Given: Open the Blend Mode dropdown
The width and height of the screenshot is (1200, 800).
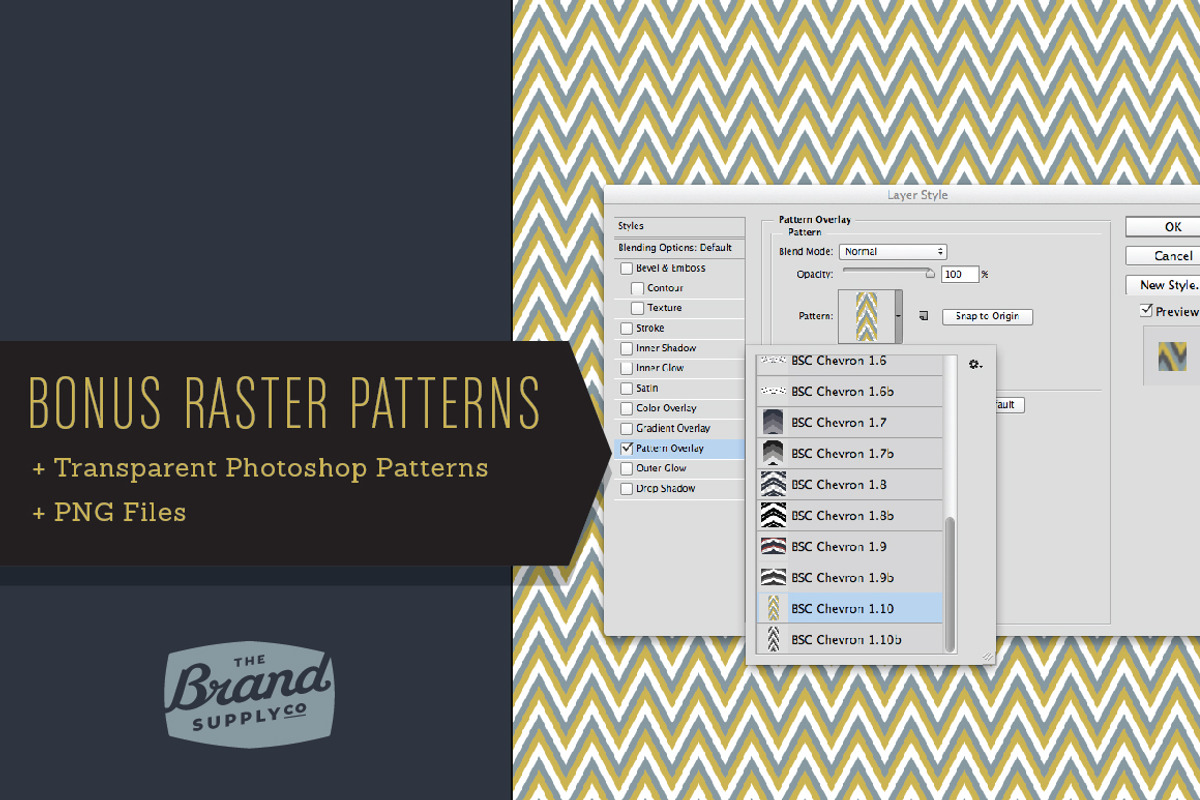Looking at the screenshot, I should tap(893, 252).
